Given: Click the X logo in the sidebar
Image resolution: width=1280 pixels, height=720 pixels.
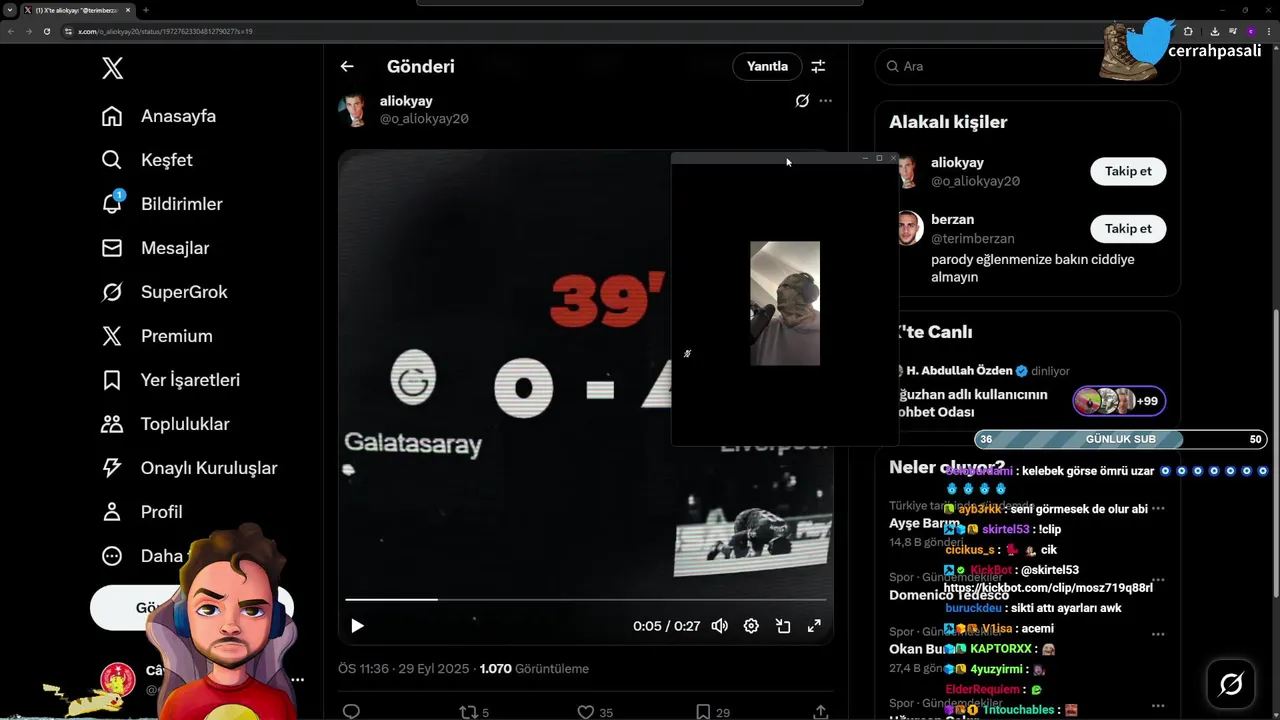Looking at the screenshot, I should [112, 68].
